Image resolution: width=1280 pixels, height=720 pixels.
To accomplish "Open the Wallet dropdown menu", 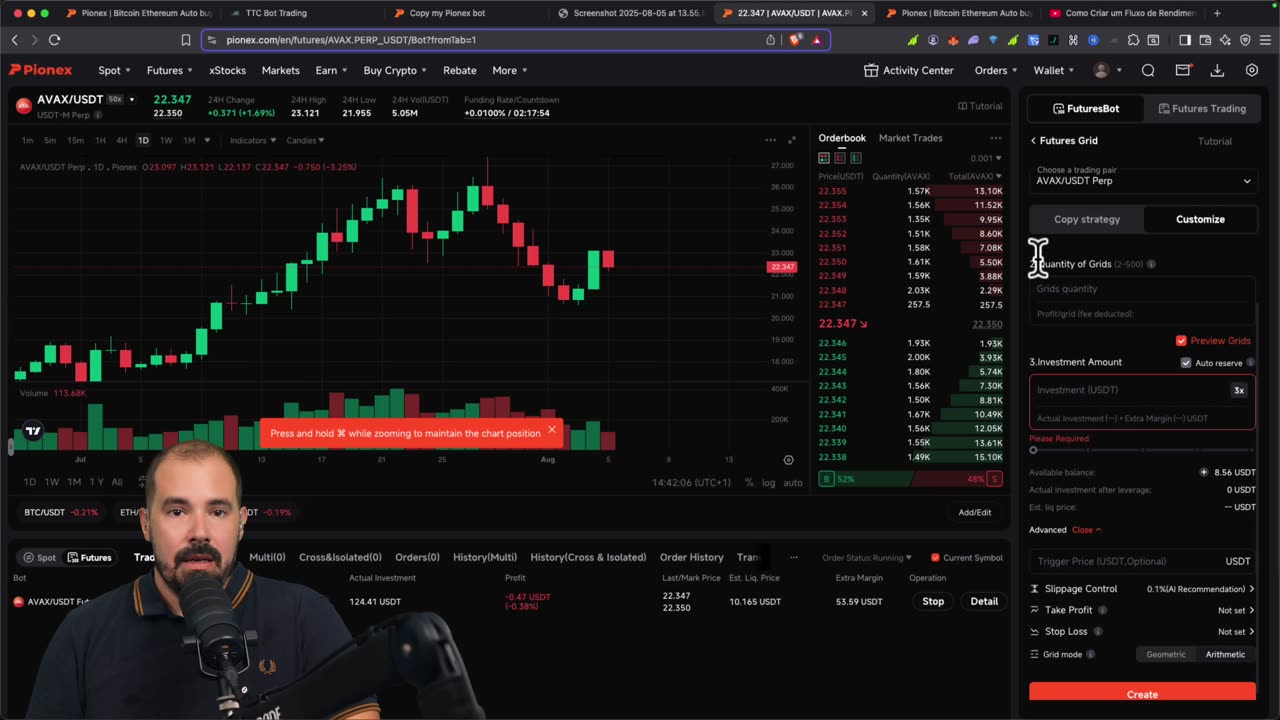I will click(1054, 70).
